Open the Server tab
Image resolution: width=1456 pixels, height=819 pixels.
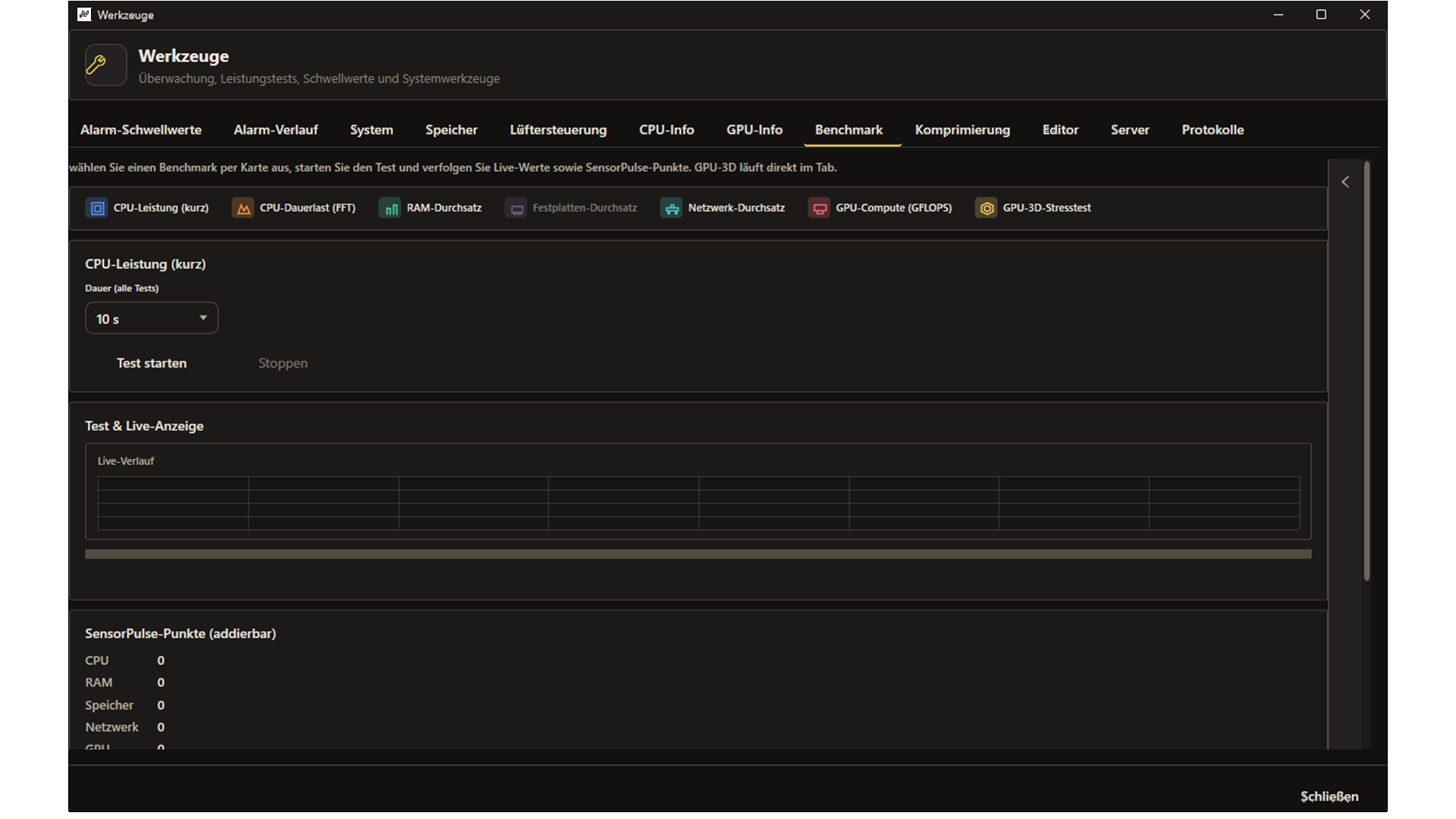point(1130,130)
